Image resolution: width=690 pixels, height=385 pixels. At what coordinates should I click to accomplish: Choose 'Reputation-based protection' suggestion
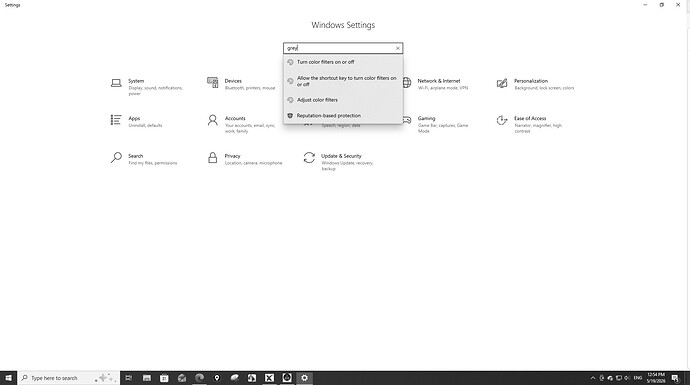[343, 115]
